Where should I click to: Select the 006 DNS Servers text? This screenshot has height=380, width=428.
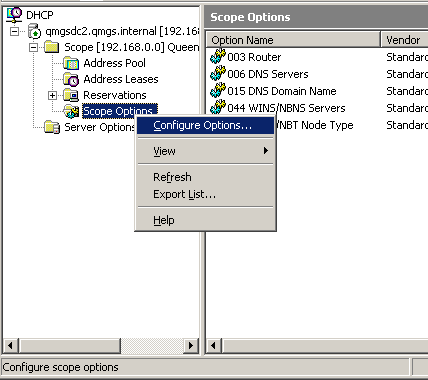[x=268, y=74]
